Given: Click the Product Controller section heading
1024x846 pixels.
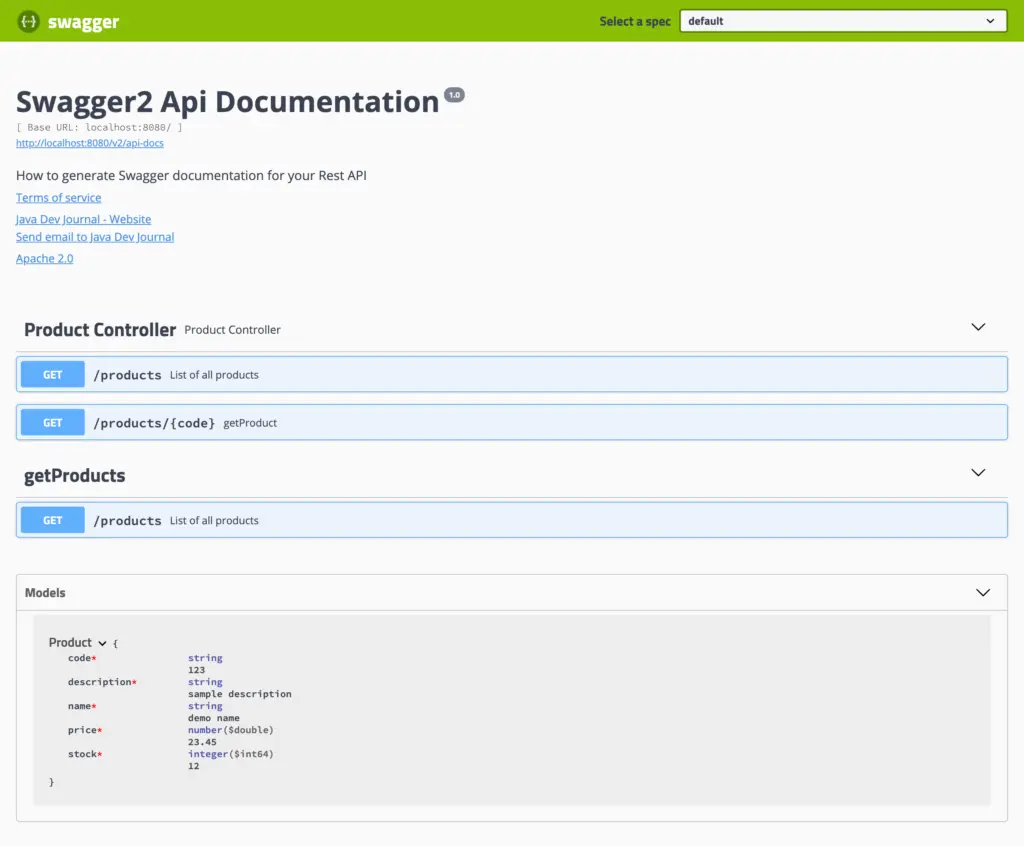Looking at the screenshot, I should coord(100,329).
